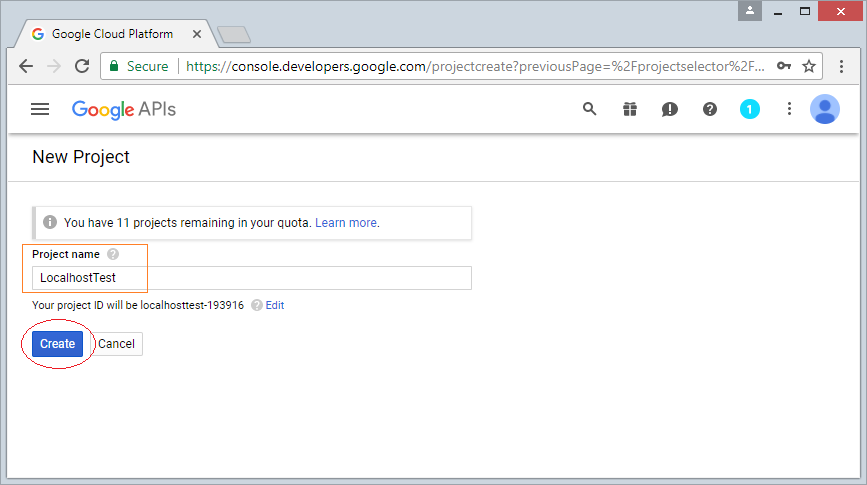Open the Chrome three-dot menu
This screenshot has height=485, width=867.
(842, 66)
